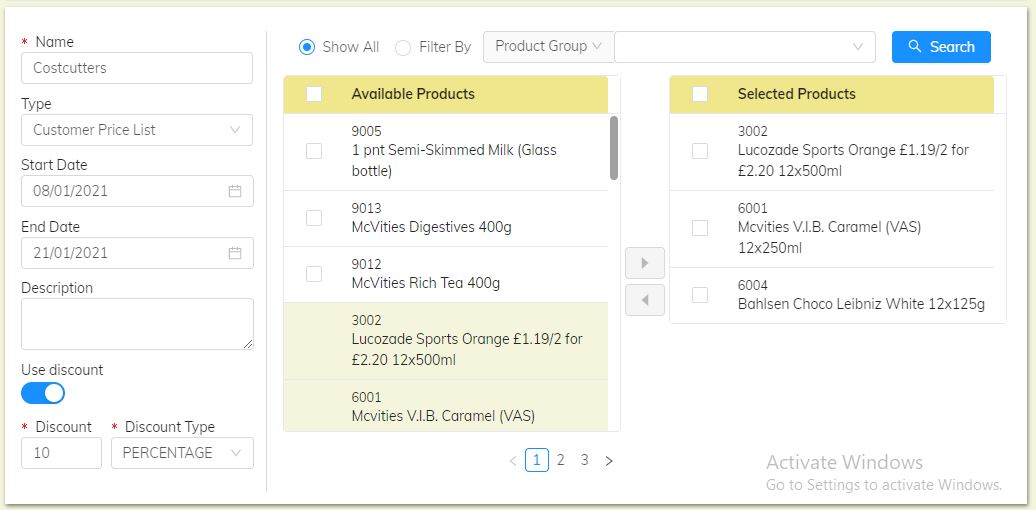Click the move-left arrow transfer button
This screenshot has width=1036, height=510.
coord(645,300)
